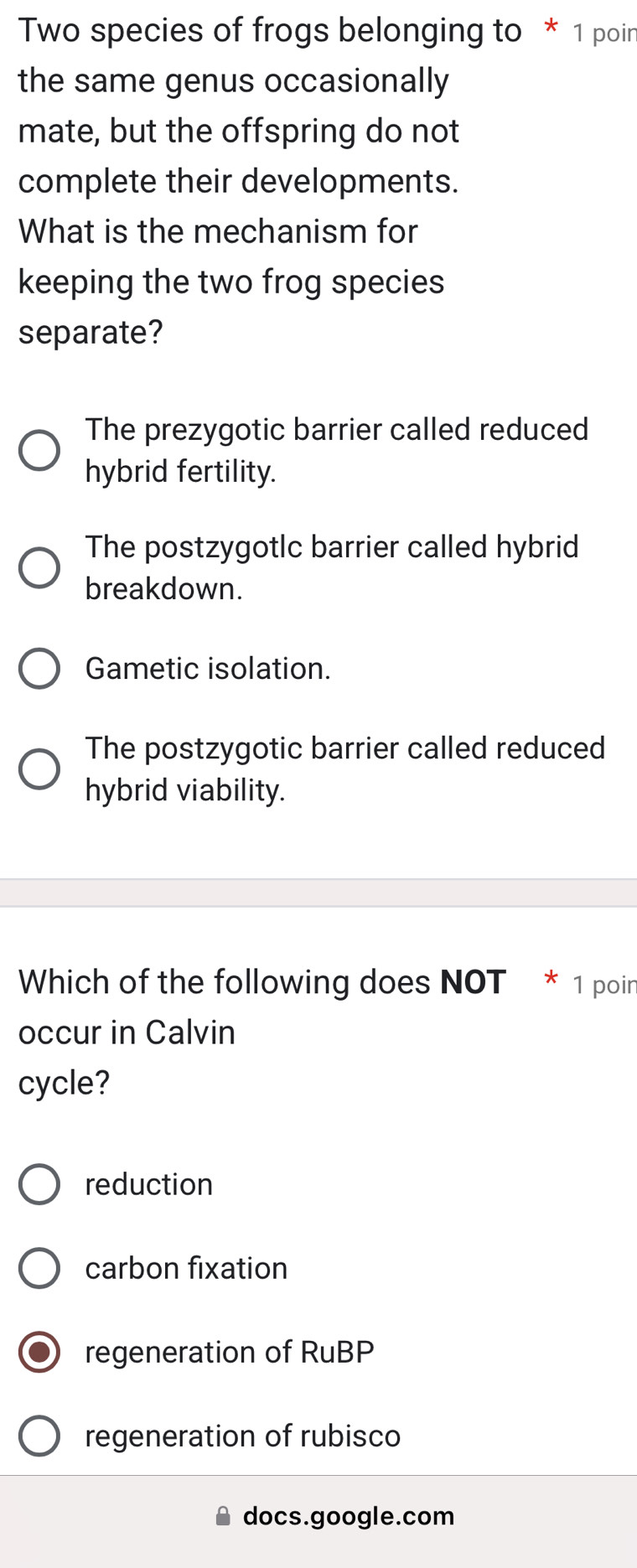This screenshot has height=1568, width=637.
Task: Click the padlock security icon near the URL
Action: (x=222, y=1515)
